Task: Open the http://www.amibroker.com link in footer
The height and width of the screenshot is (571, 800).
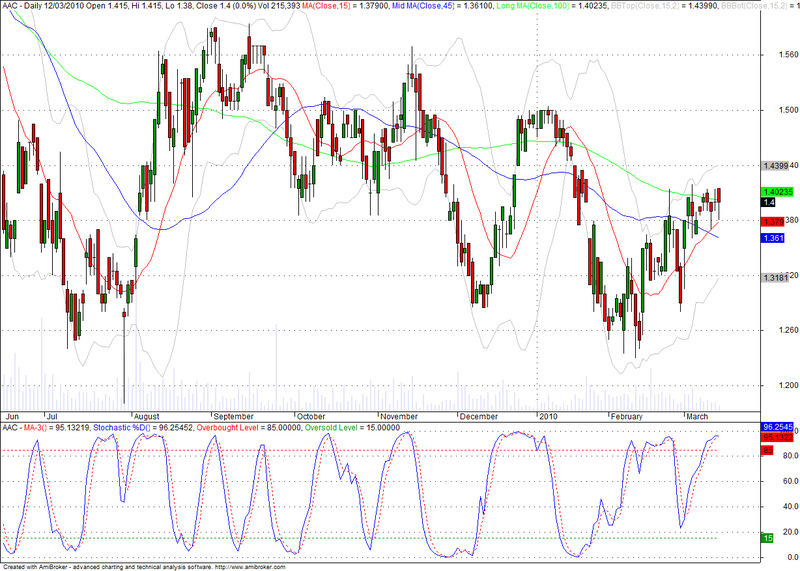Action: click(250, 567)
